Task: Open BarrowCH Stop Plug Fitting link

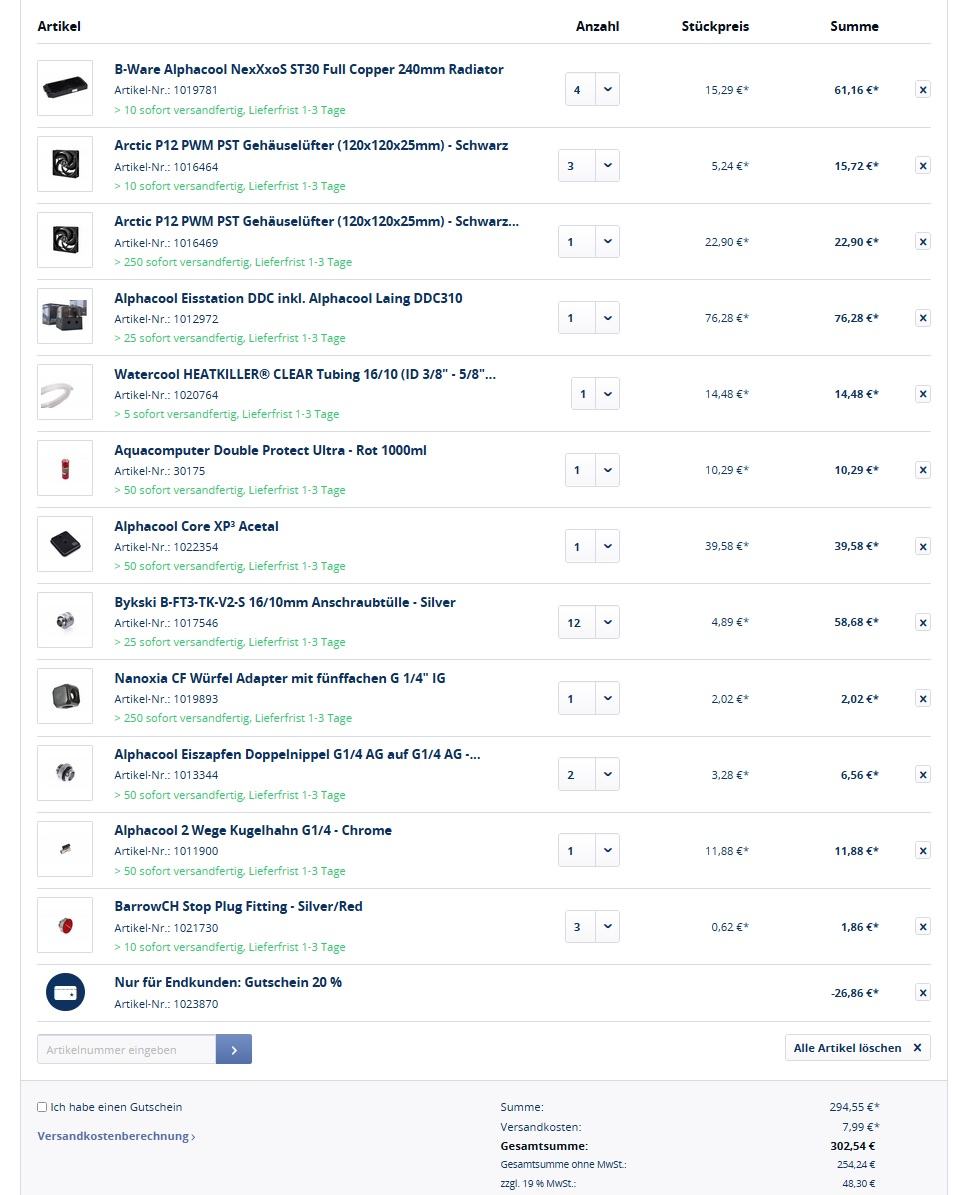Action: [x=238, y=907]
